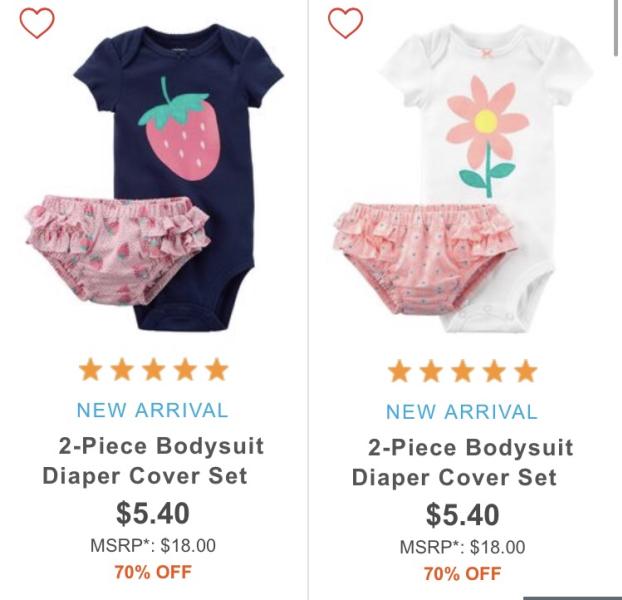Click MSRP $18.00 text under flower set
Screen dimensions: 622x600
463,547
